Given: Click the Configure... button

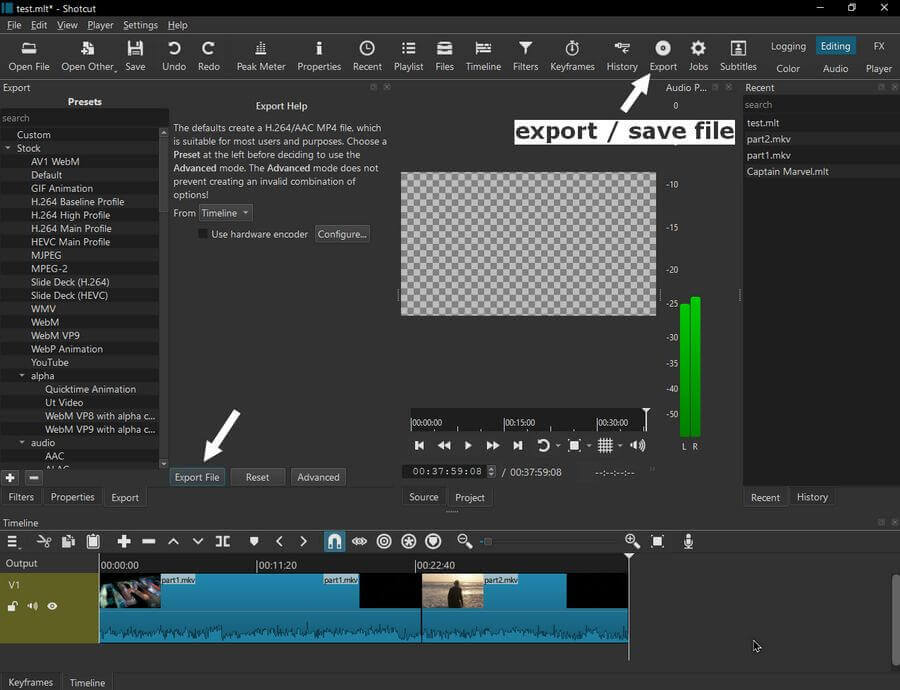Looking at the screenshot, I should point(342,234).
